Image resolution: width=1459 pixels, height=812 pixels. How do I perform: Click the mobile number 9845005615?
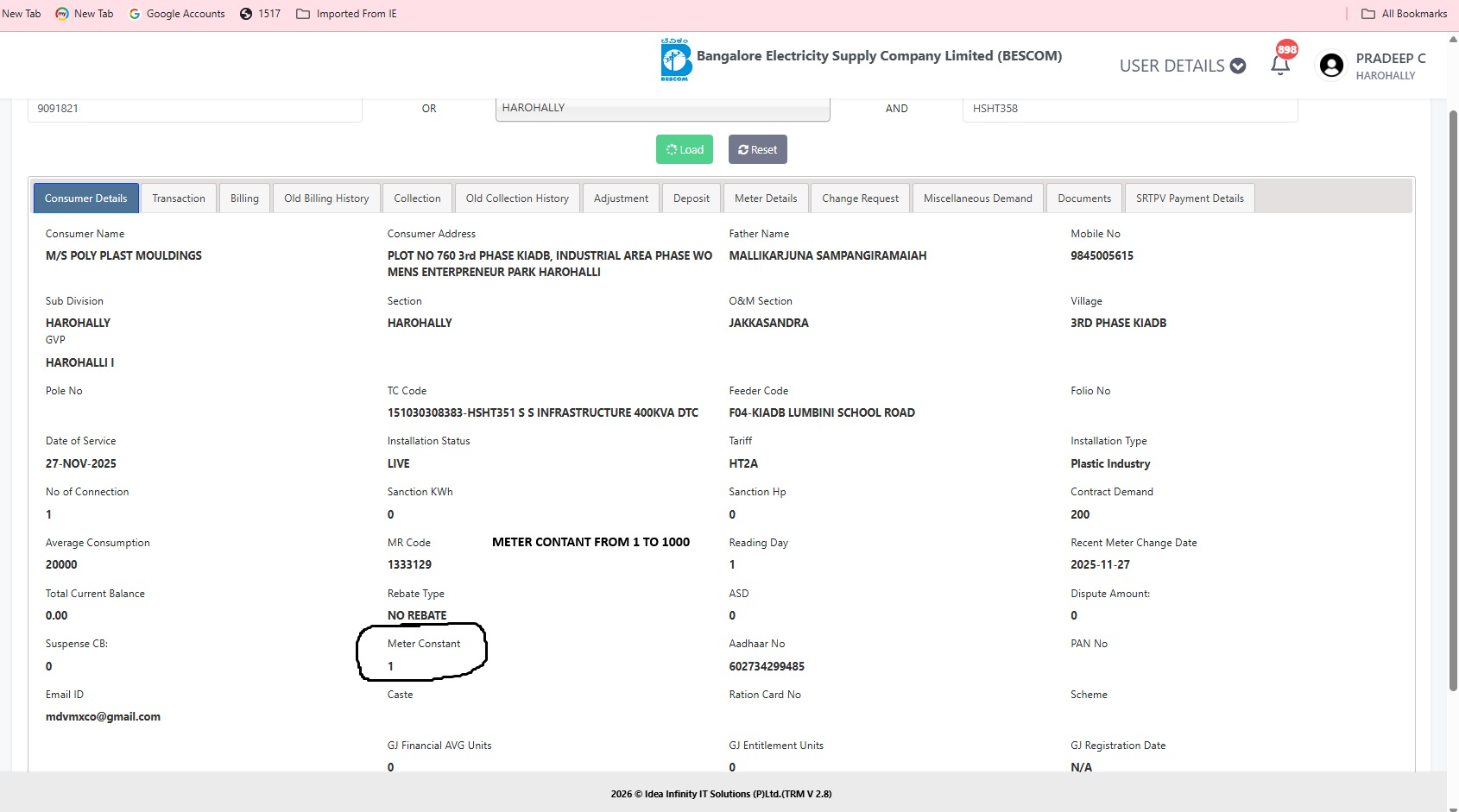click(1102, 255)
